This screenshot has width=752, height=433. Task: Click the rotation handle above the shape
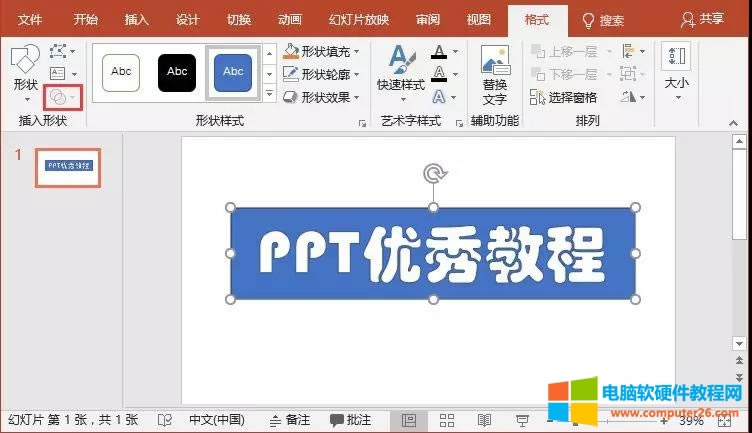(x=434, y=173)
